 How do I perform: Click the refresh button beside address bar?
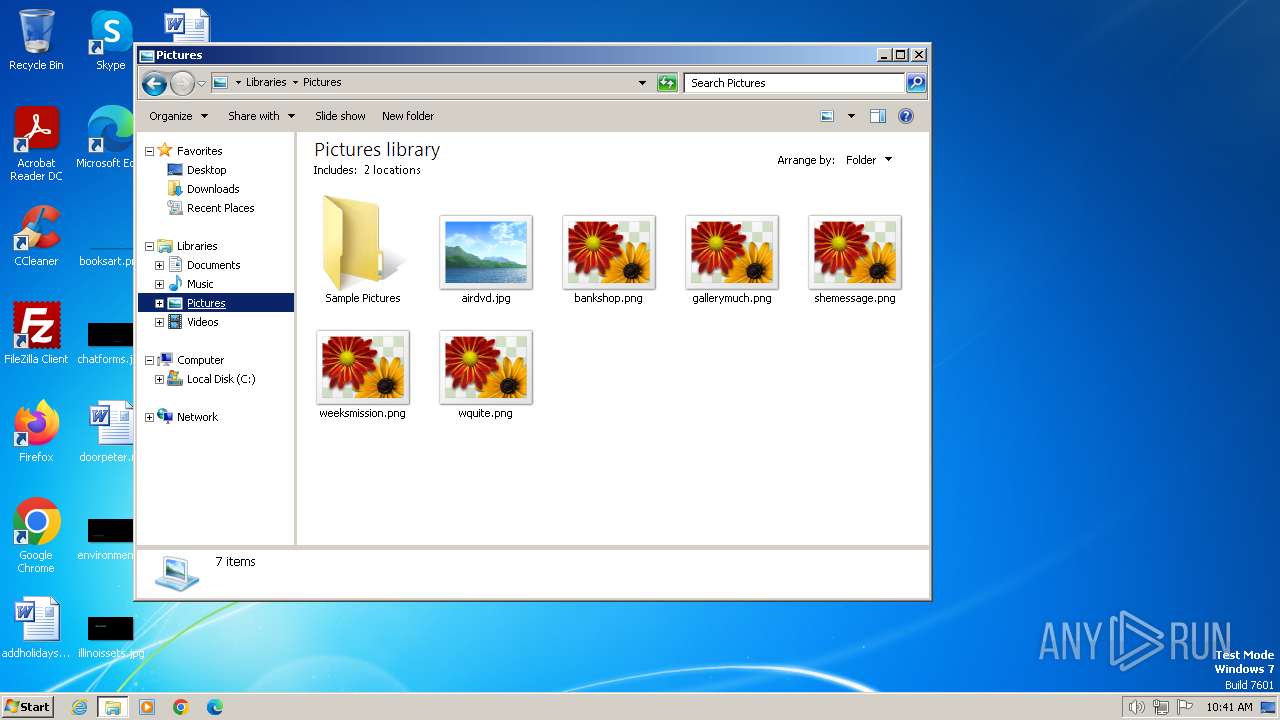[x=667, y=83]
